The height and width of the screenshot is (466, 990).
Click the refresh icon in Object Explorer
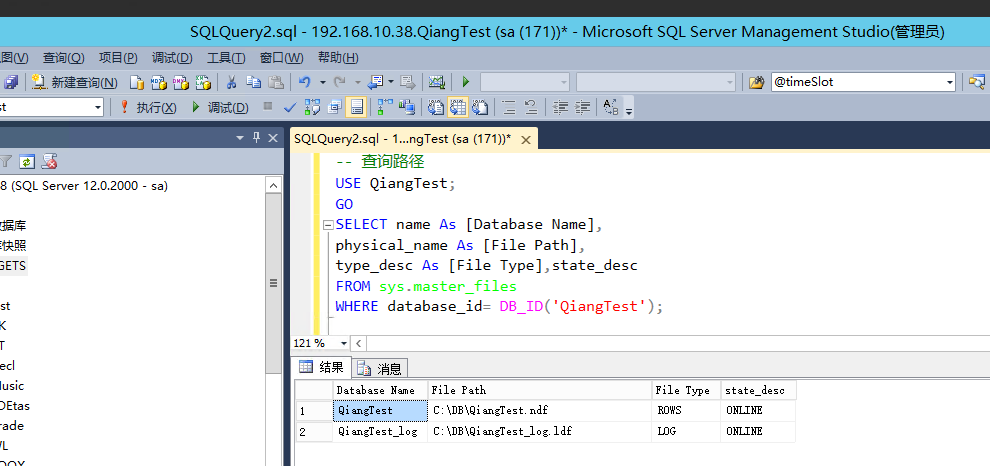[27, 160]
